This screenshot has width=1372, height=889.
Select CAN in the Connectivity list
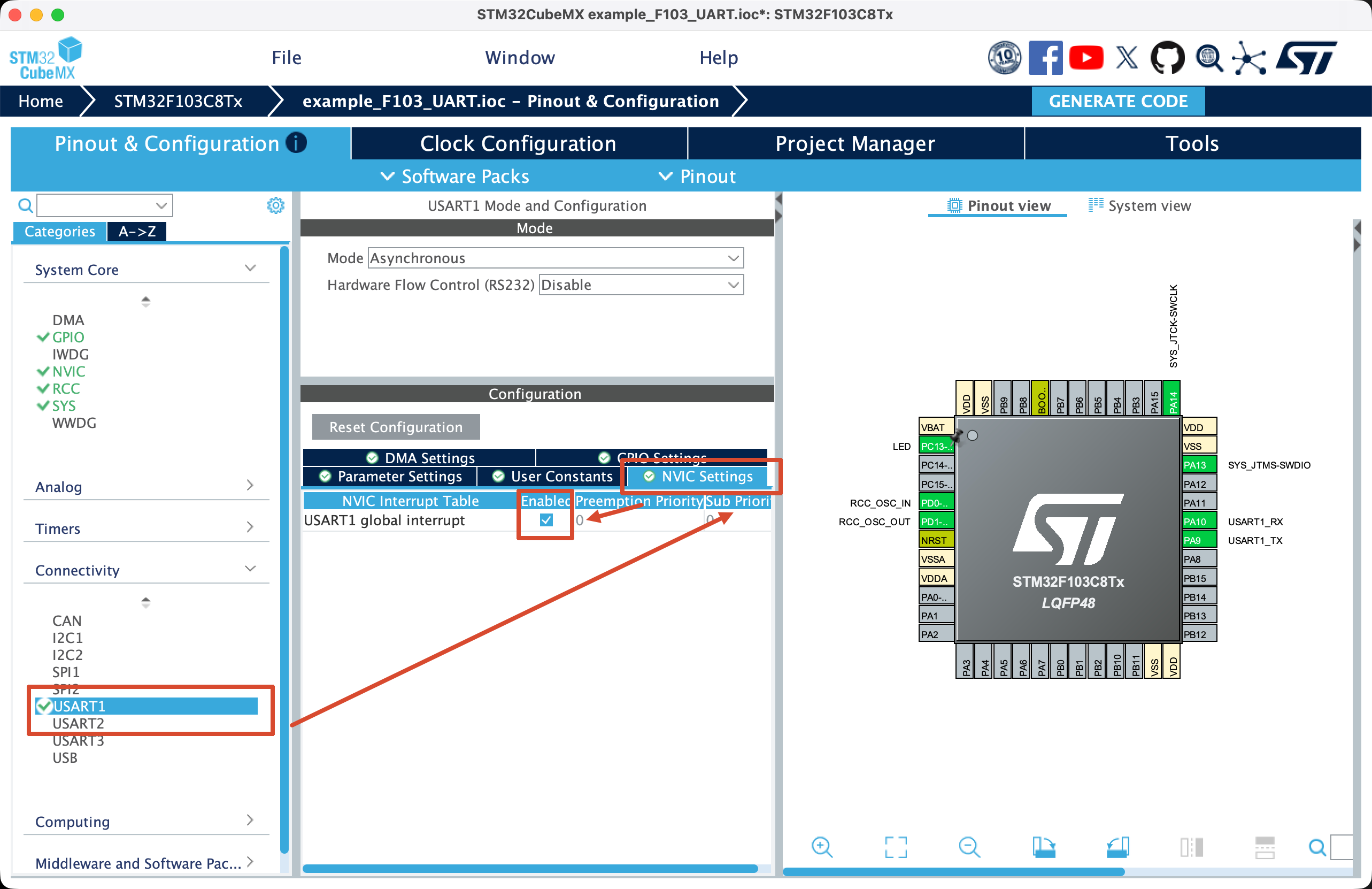67,620
